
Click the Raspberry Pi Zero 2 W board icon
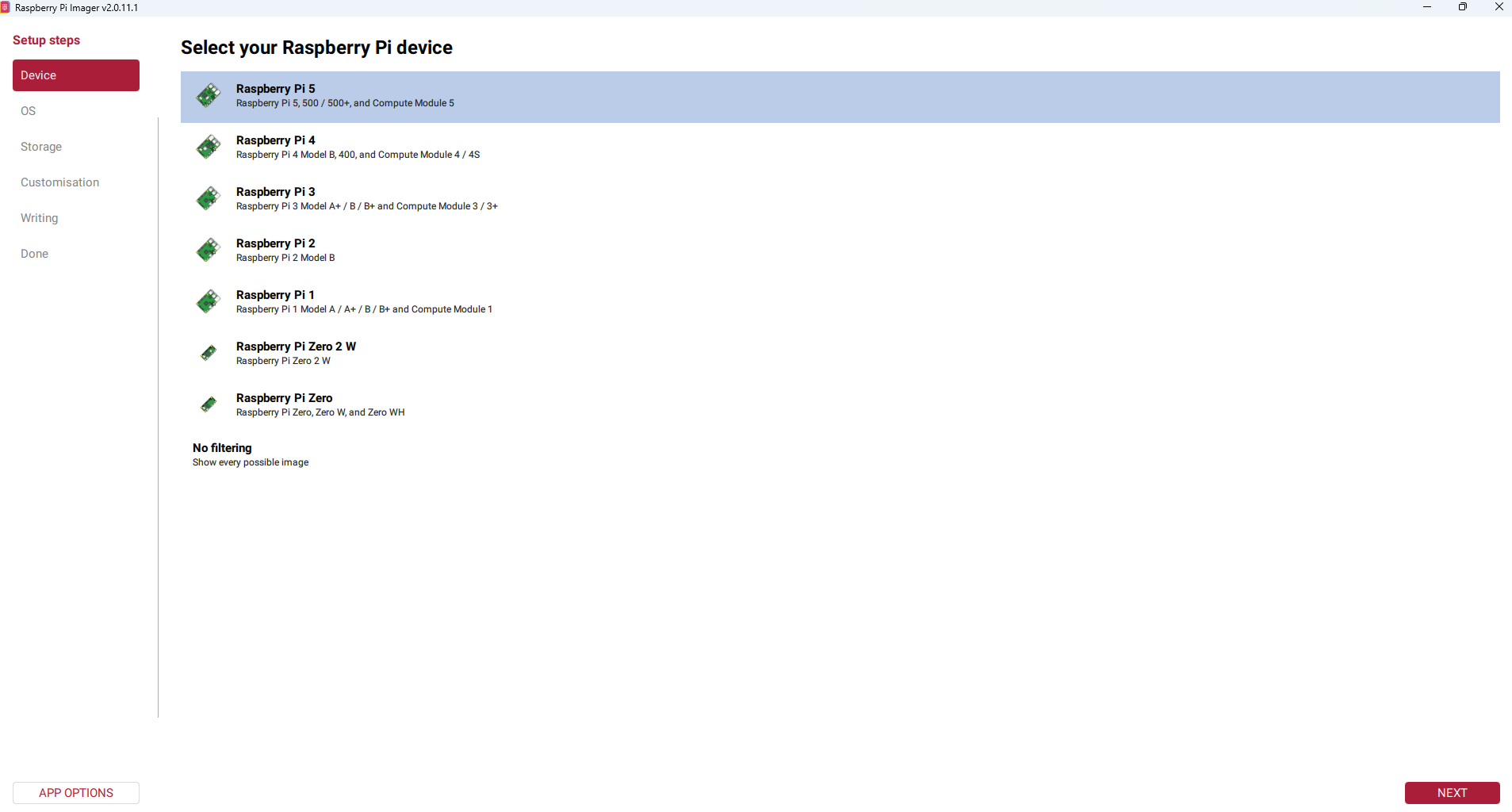click(x=209, y=354)
